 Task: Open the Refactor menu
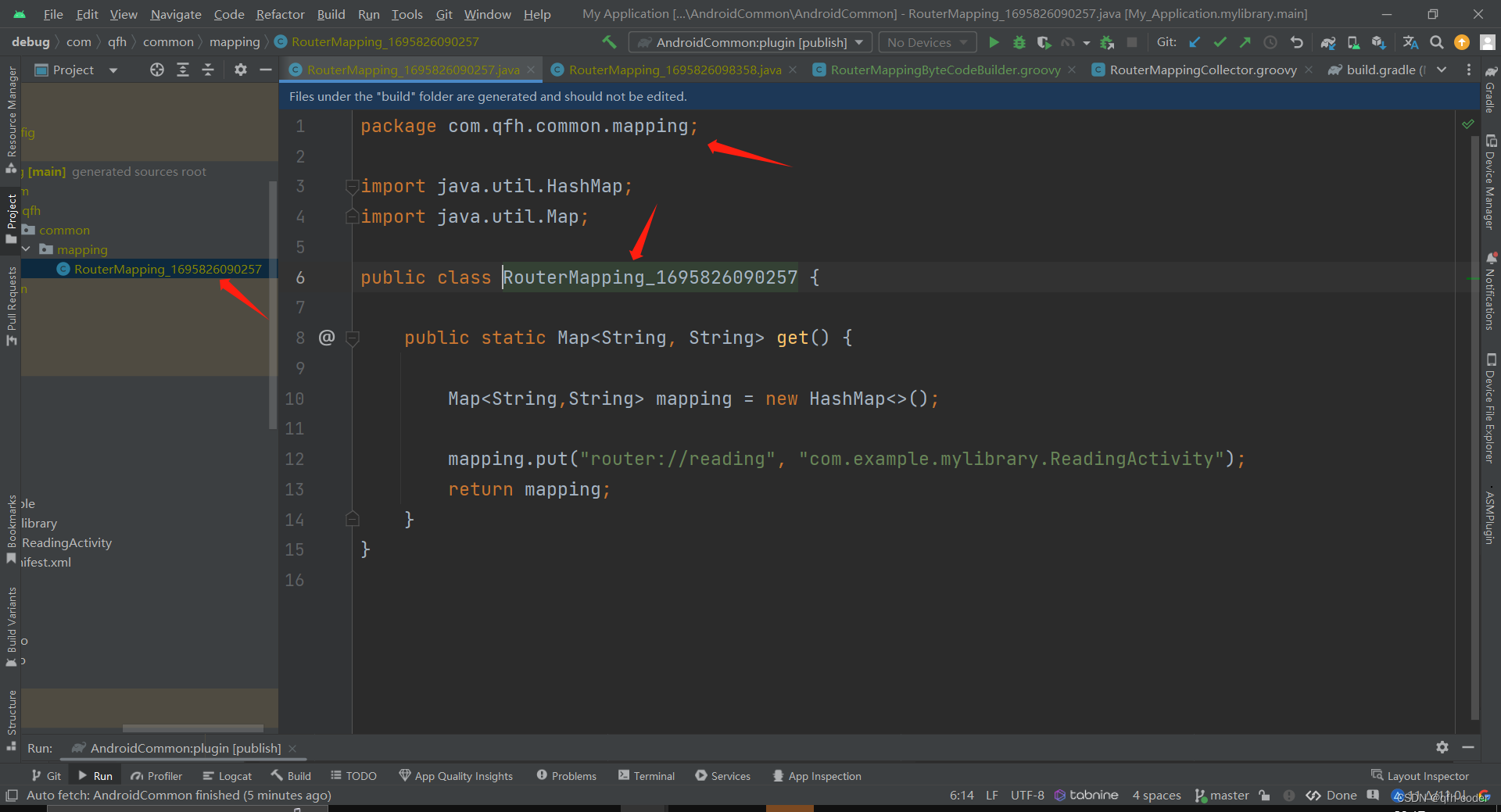point(280,14)
